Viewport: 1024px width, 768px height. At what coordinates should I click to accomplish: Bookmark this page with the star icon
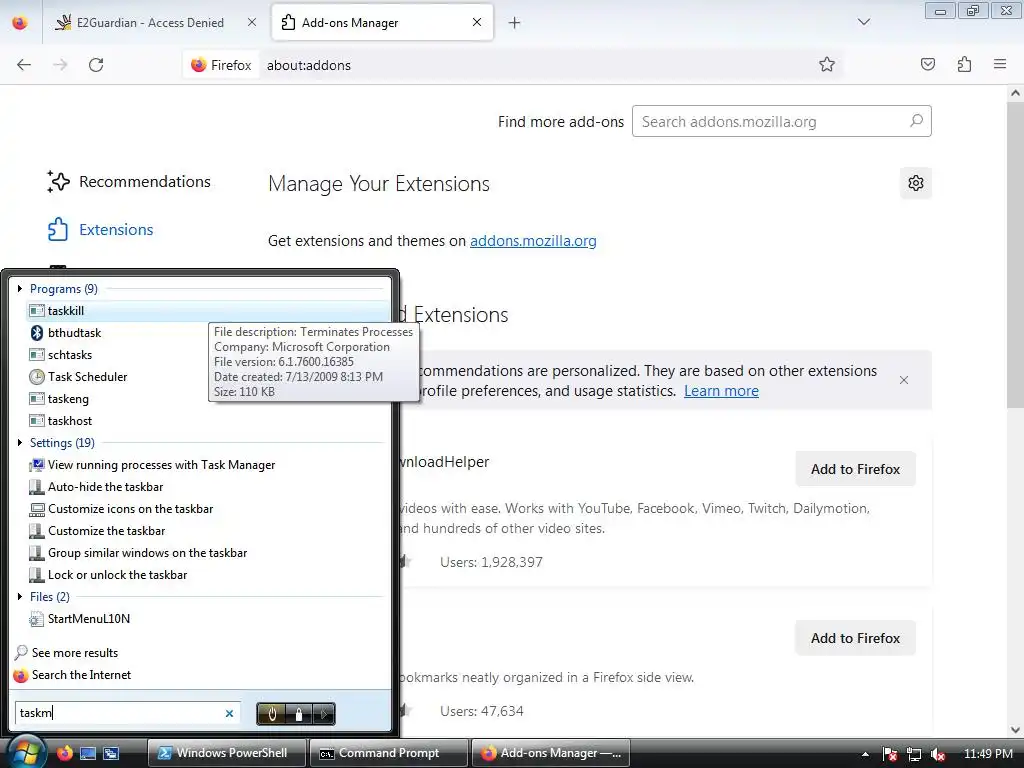point(827,64)
